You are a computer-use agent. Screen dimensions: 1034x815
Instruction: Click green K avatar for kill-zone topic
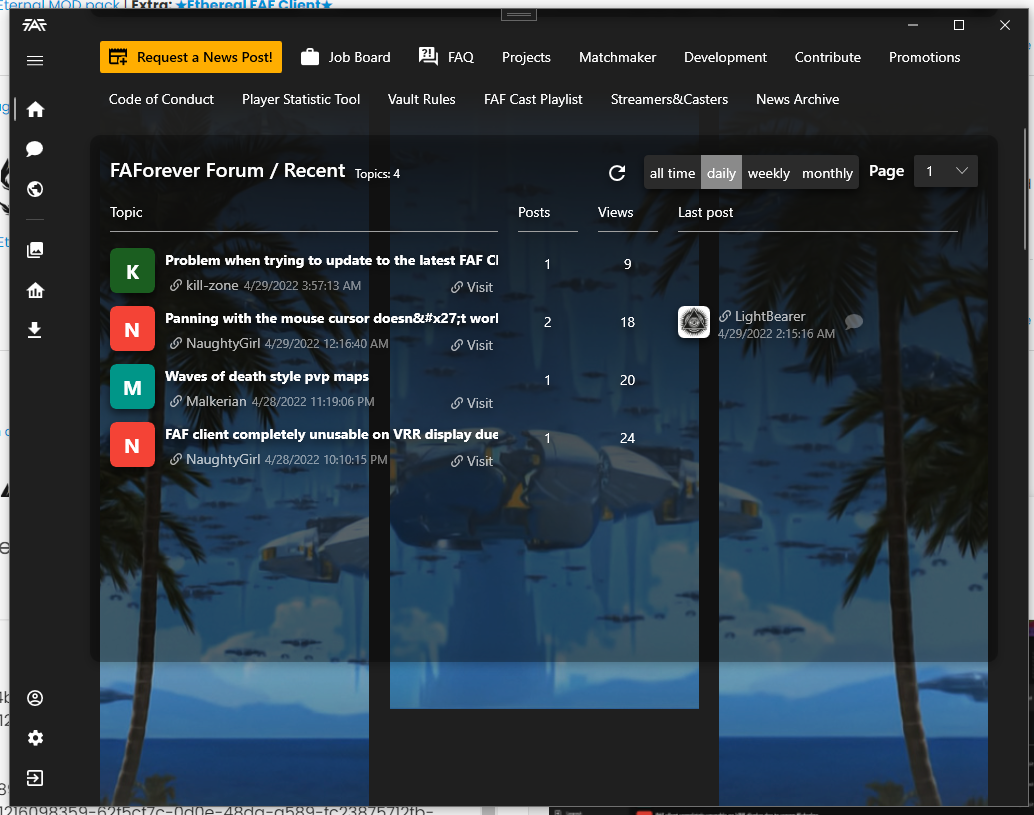[x=133, y=270]
